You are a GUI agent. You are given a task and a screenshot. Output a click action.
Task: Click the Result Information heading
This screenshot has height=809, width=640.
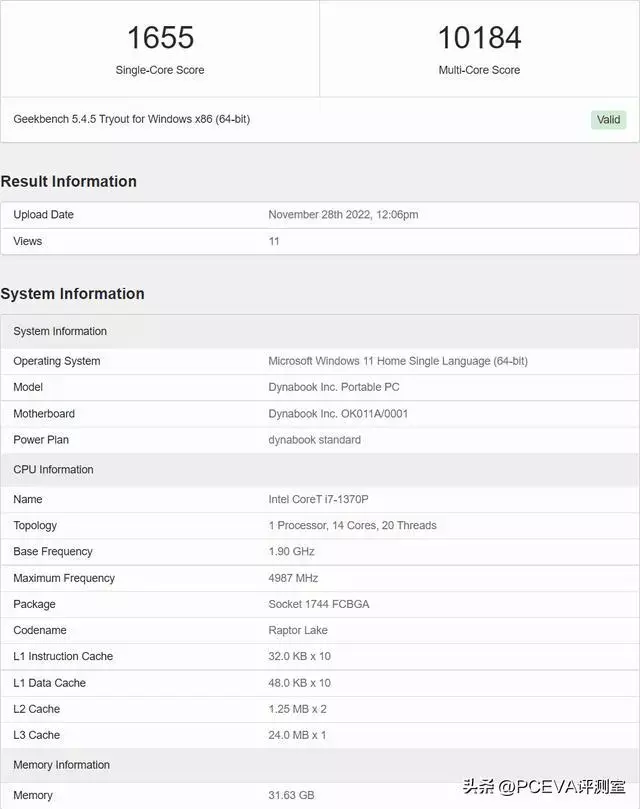click(x=69, y=182)
